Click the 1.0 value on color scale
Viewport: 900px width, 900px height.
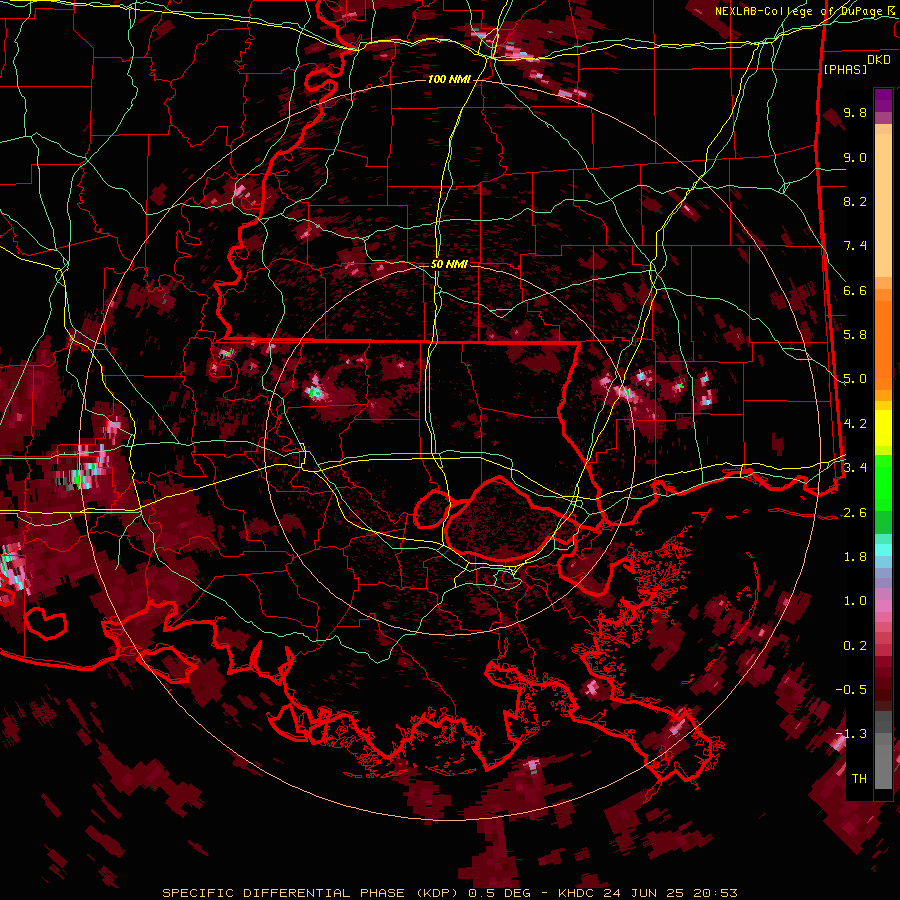(x=855, y=601)
